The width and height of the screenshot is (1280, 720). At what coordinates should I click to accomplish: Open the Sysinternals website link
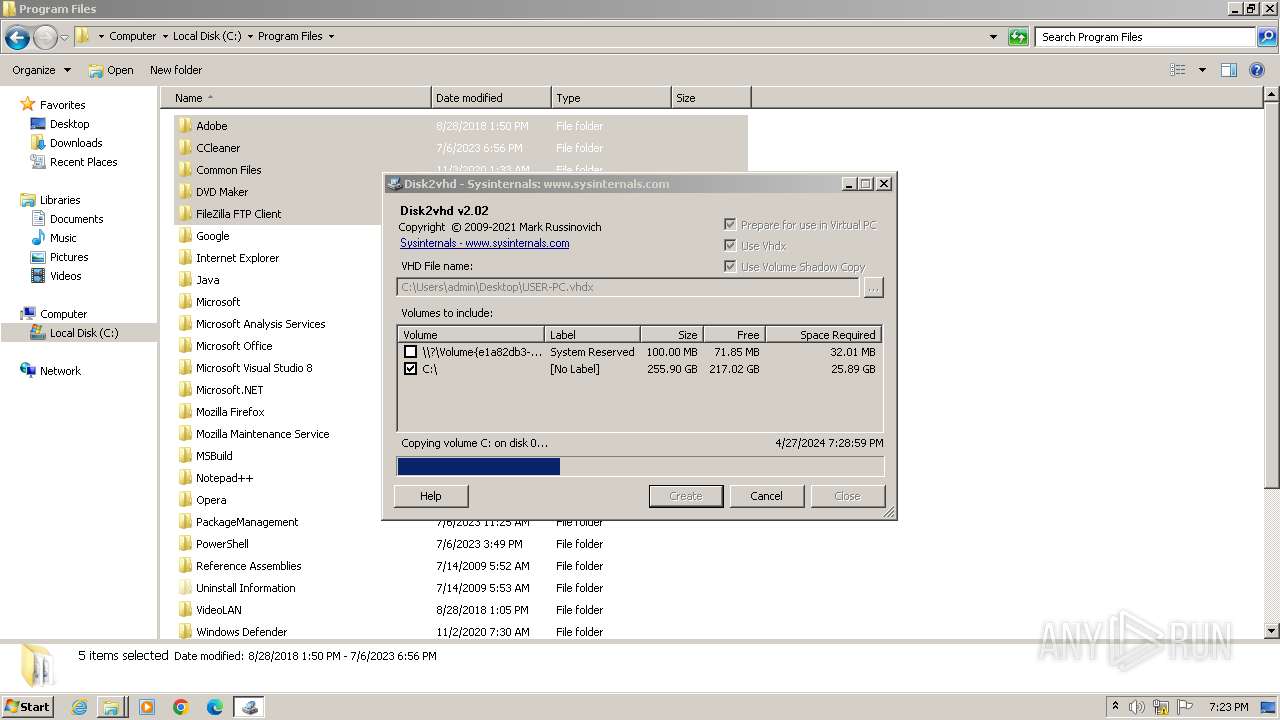coord(485,243)
